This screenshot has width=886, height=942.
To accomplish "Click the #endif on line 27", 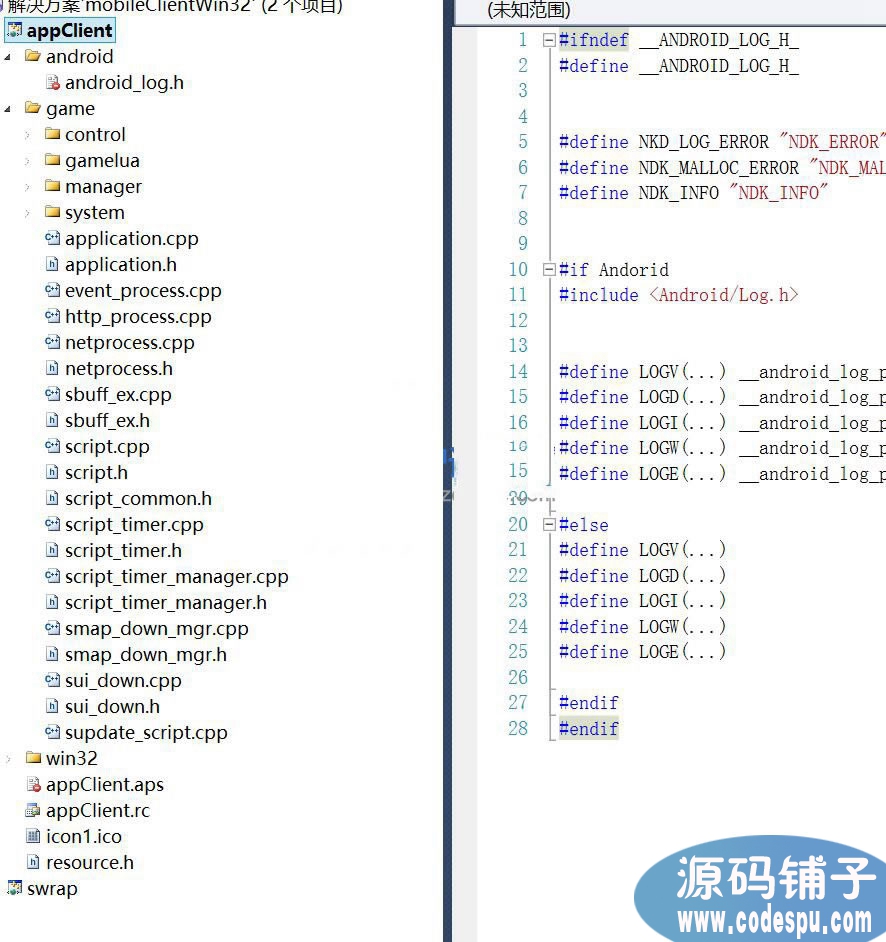I will (589, 703).
